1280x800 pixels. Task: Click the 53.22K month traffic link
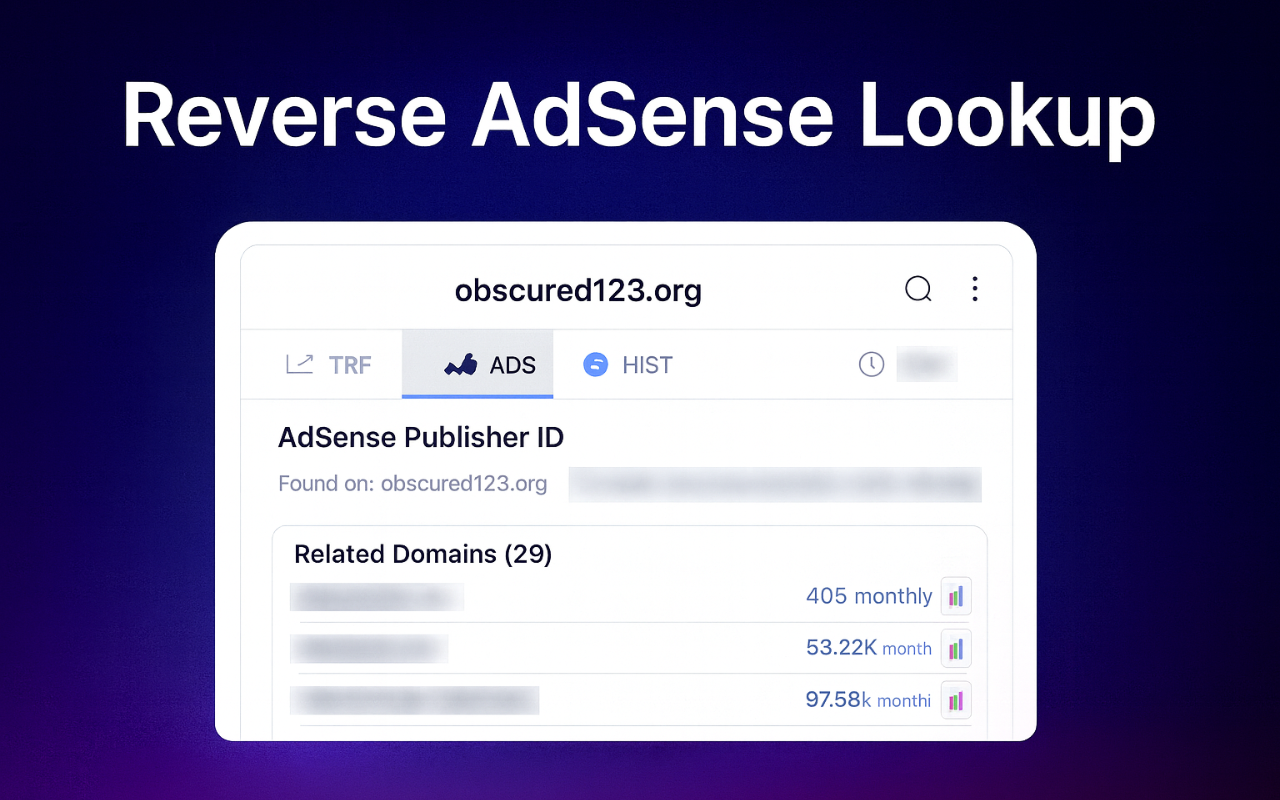[x=868, y=648]
